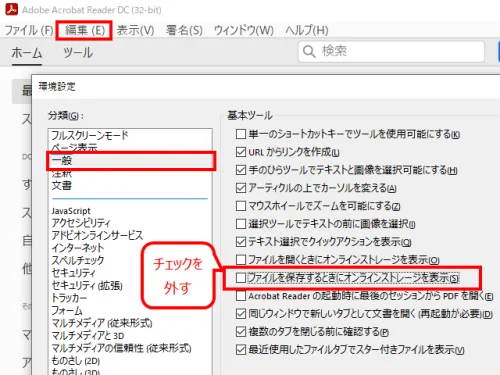Open the ウィンドウ(W) menu
This screenshot has height=375, width=500.
pyautogui.click(x=244, y=30)
